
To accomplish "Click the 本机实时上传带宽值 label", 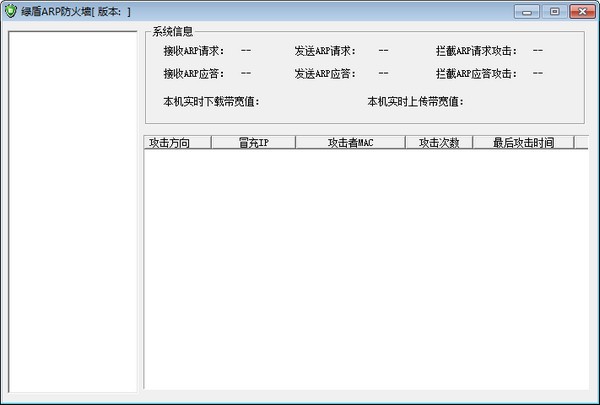I will coord(415,101).
